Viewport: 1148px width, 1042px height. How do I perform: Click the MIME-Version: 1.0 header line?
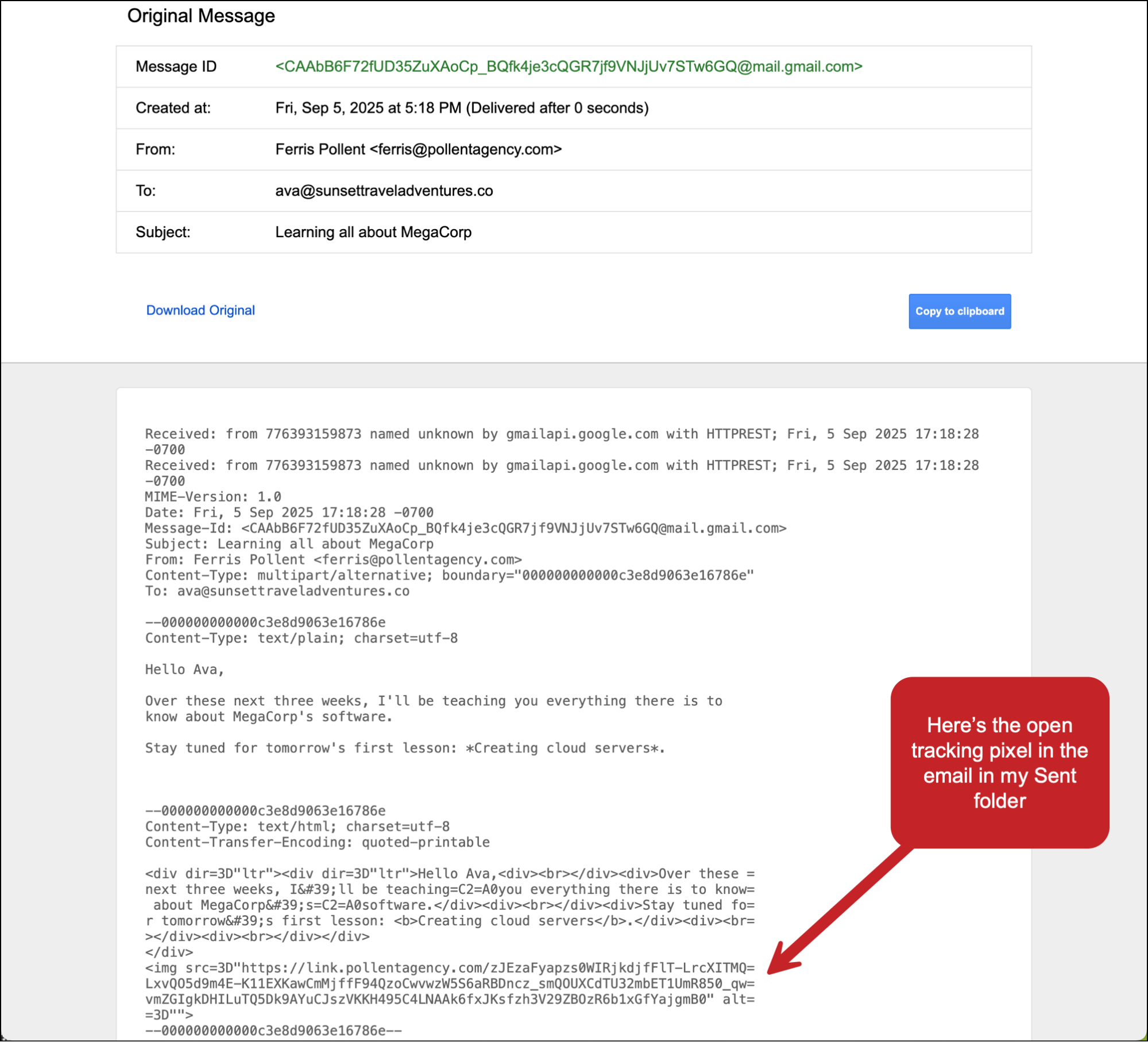coord(212,497)
